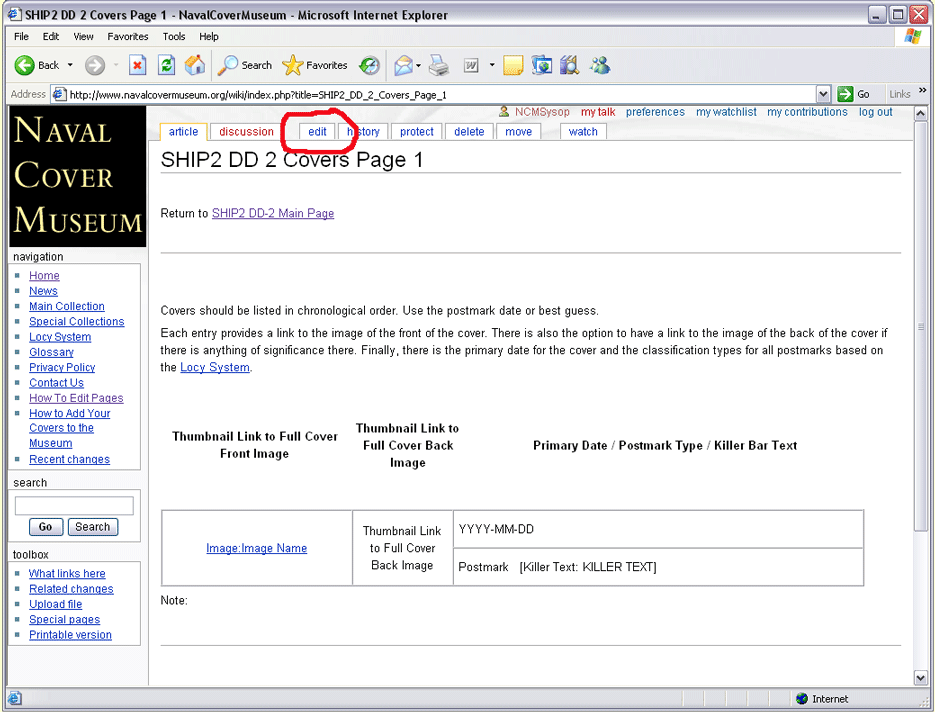This screenshot has width=935, height=712.
Task: Click the vertical scrollbar down arrow
Action: coord(921,677)
